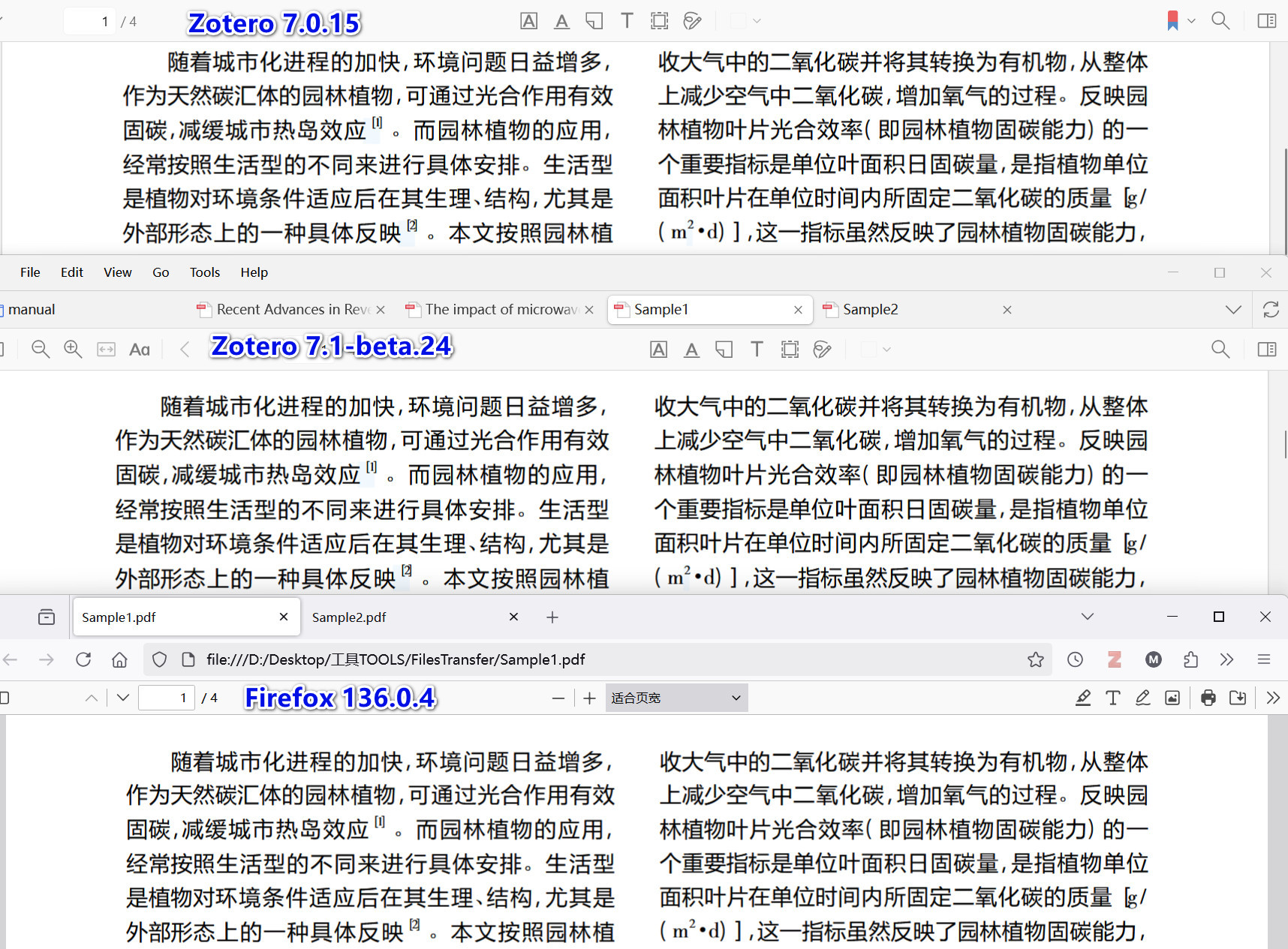
Task: Select underline tool in Zotero 7.1 beta toolbar
Action: [691, 349]
